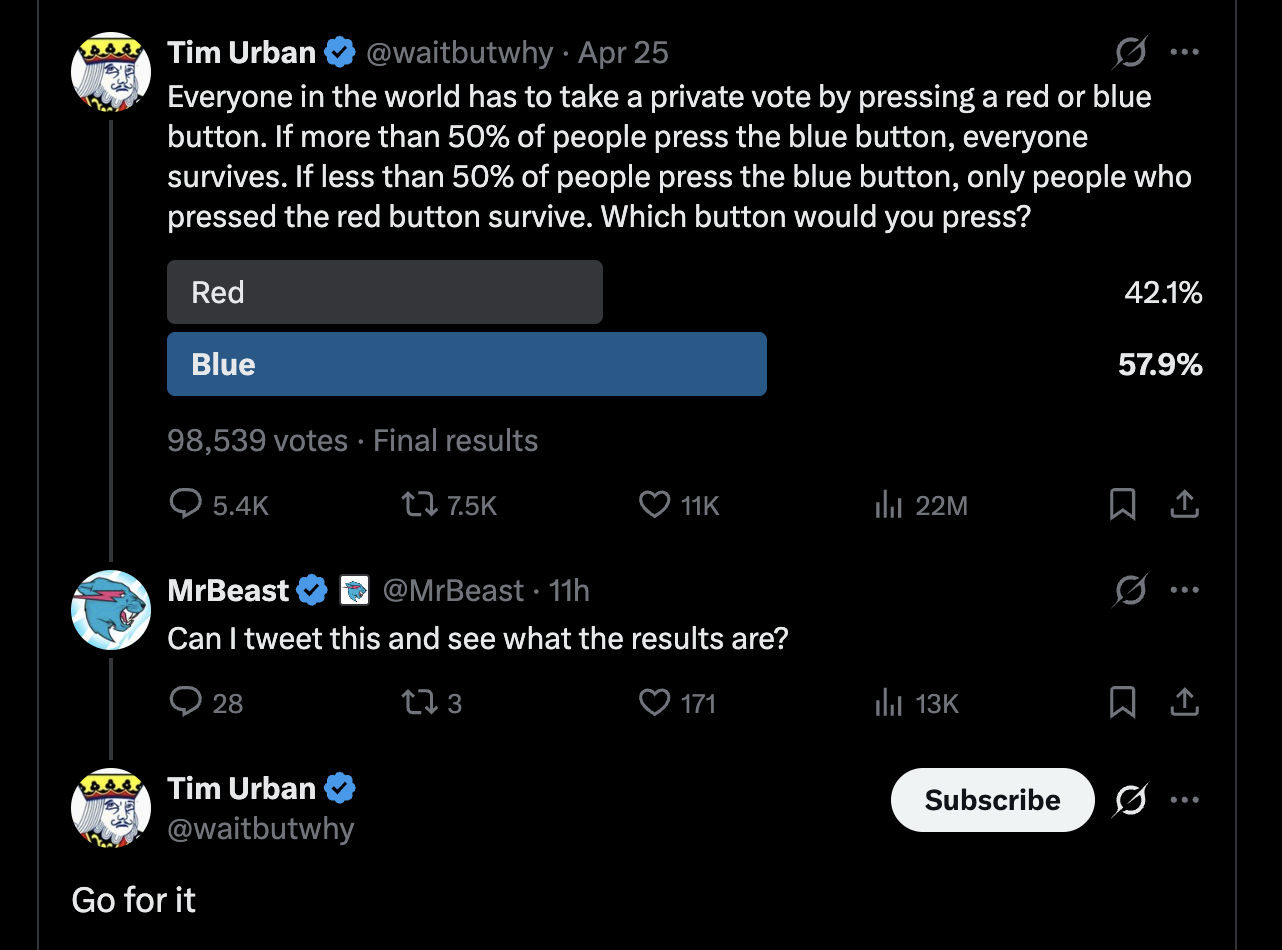Open more options on MrBeast's reply
1282x950 pixels.
pyautogui.click(x=1184, y=590)
